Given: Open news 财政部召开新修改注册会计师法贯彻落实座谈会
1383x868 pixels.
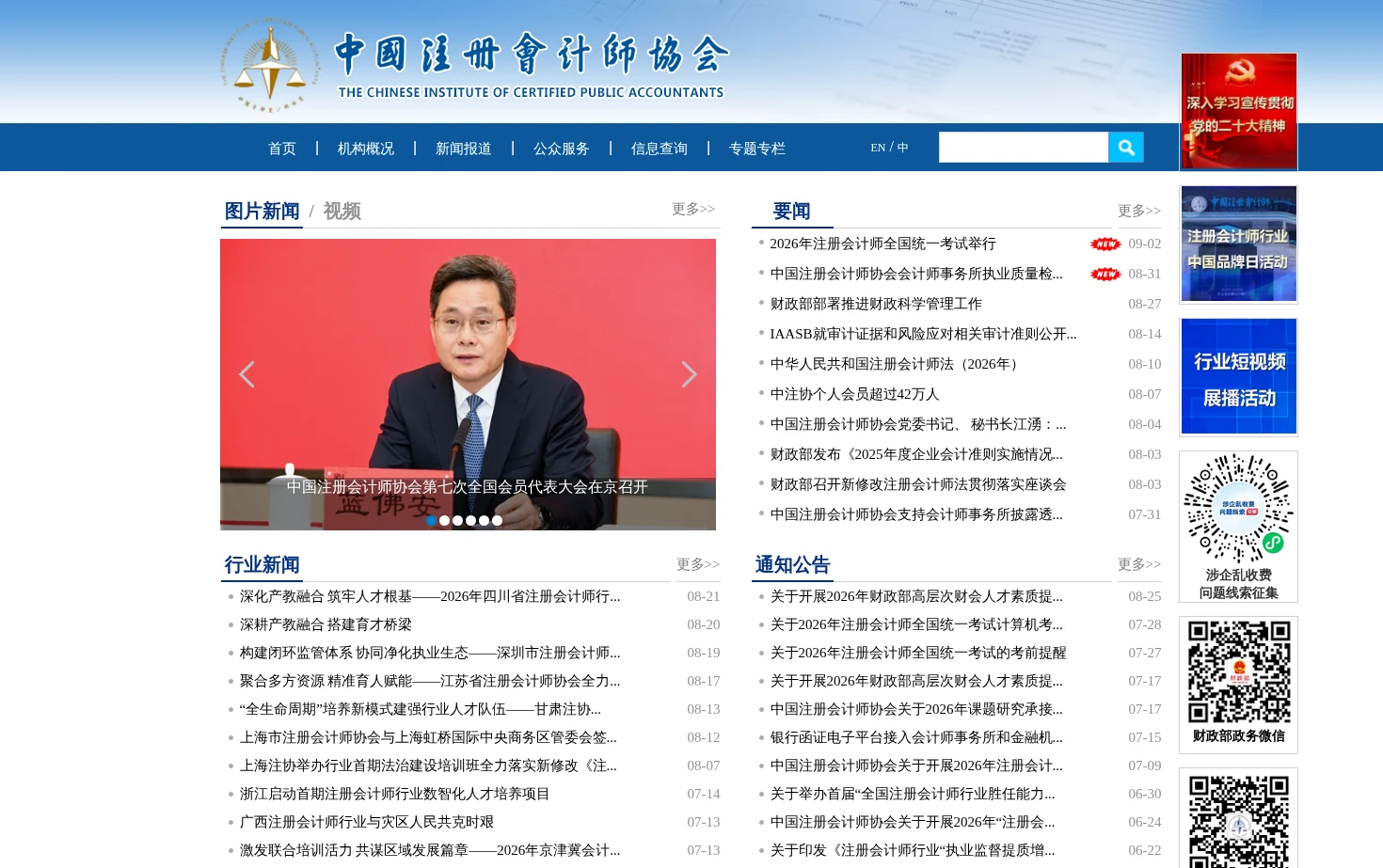Looking at the screenshot, I should [x=918, y=484].
